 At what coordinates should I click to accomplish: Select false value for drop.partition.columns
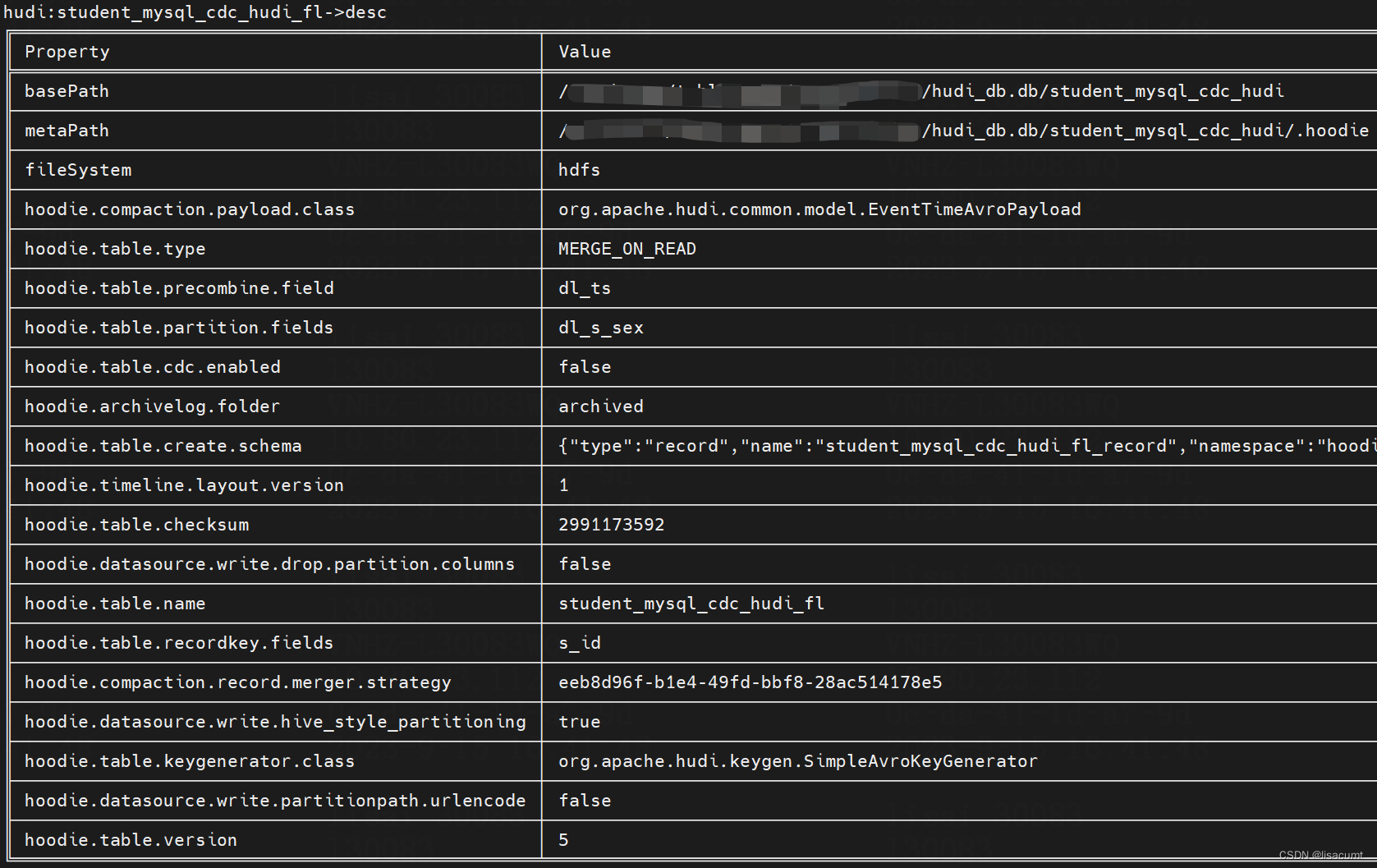[585, 564]
